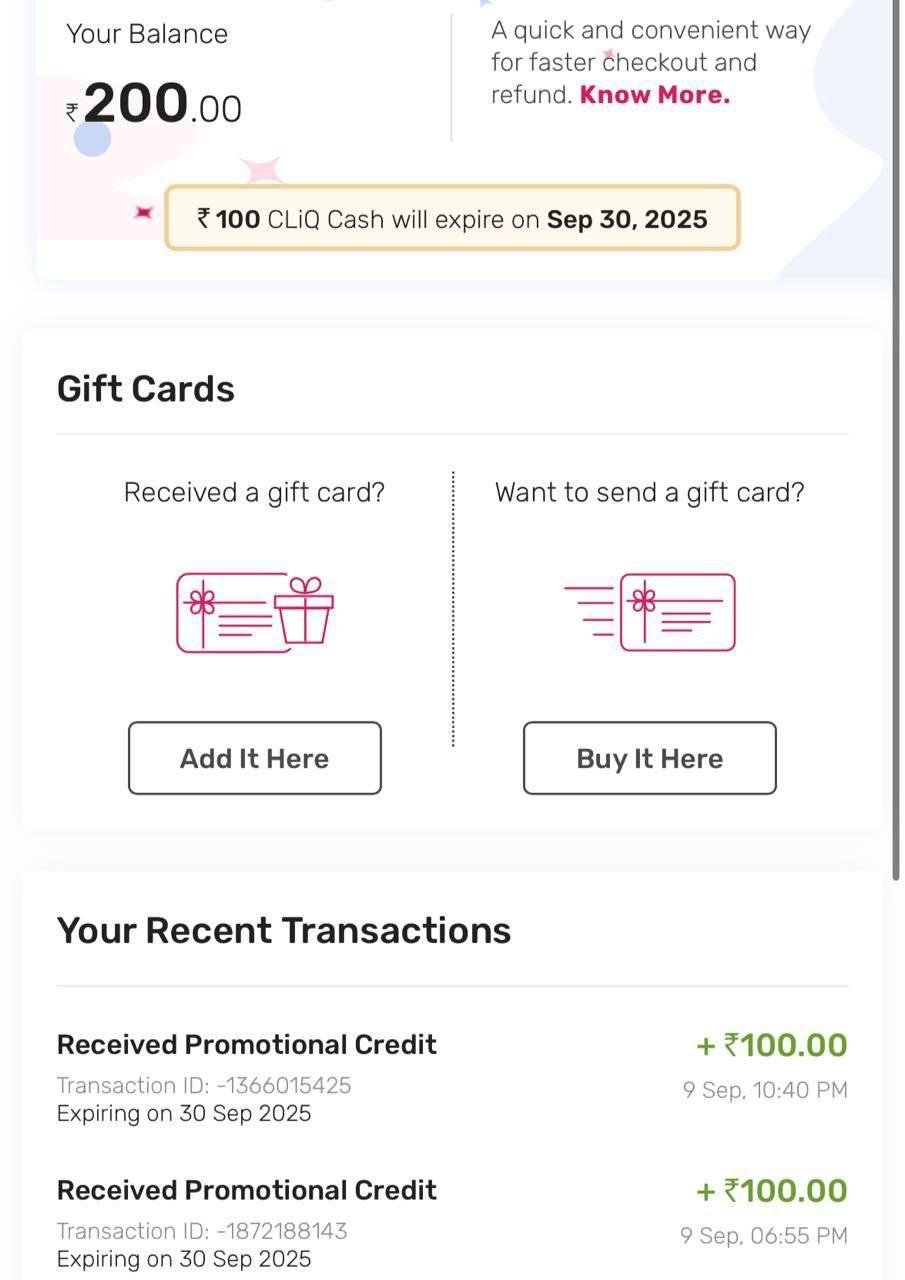
Task: Select Transaction ID -1366015425
Action: pyautogui.click(x=204, y=1085)
